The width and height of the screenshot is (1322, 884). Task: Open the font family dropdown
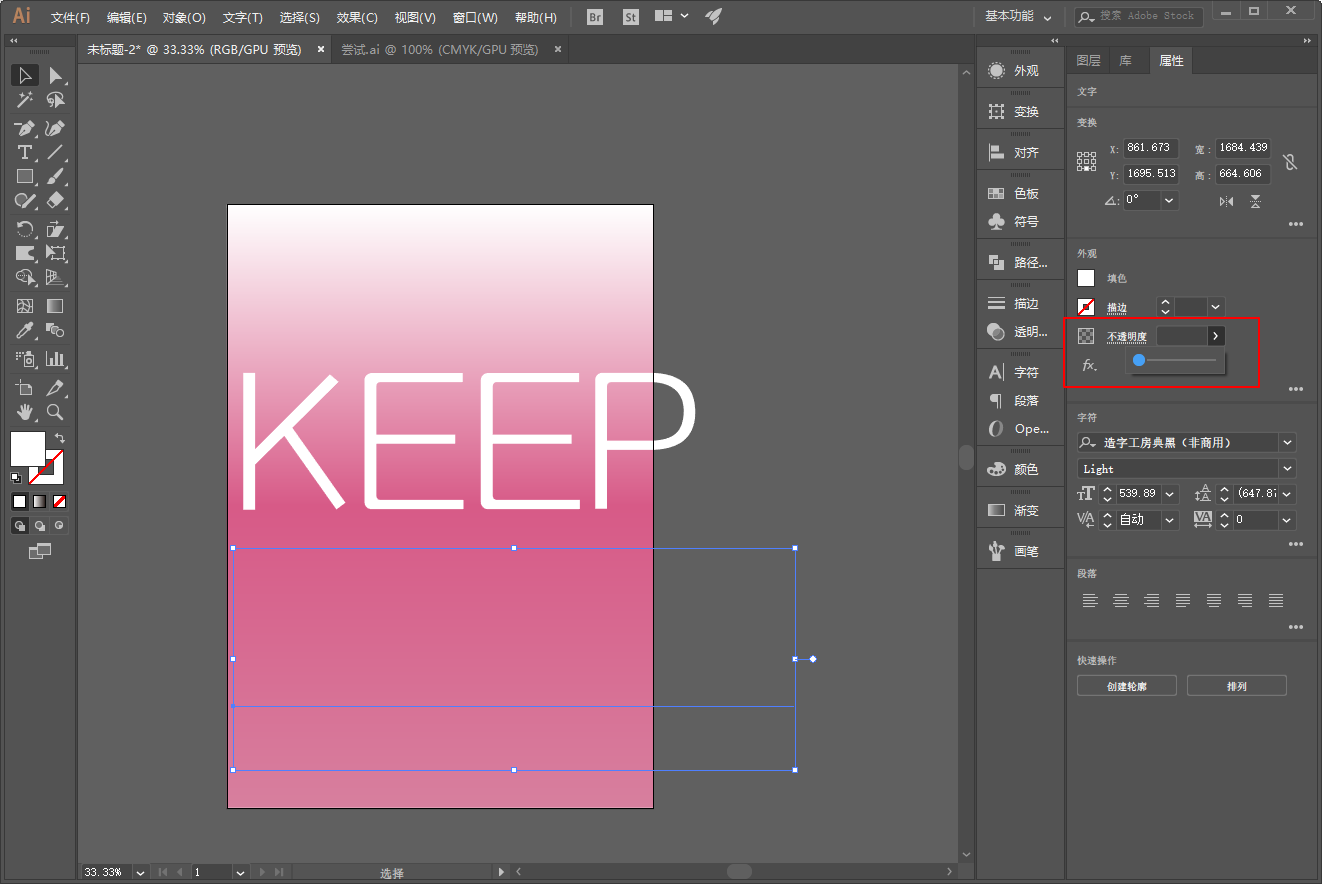pyautogui.click(x=1288, y=442)
